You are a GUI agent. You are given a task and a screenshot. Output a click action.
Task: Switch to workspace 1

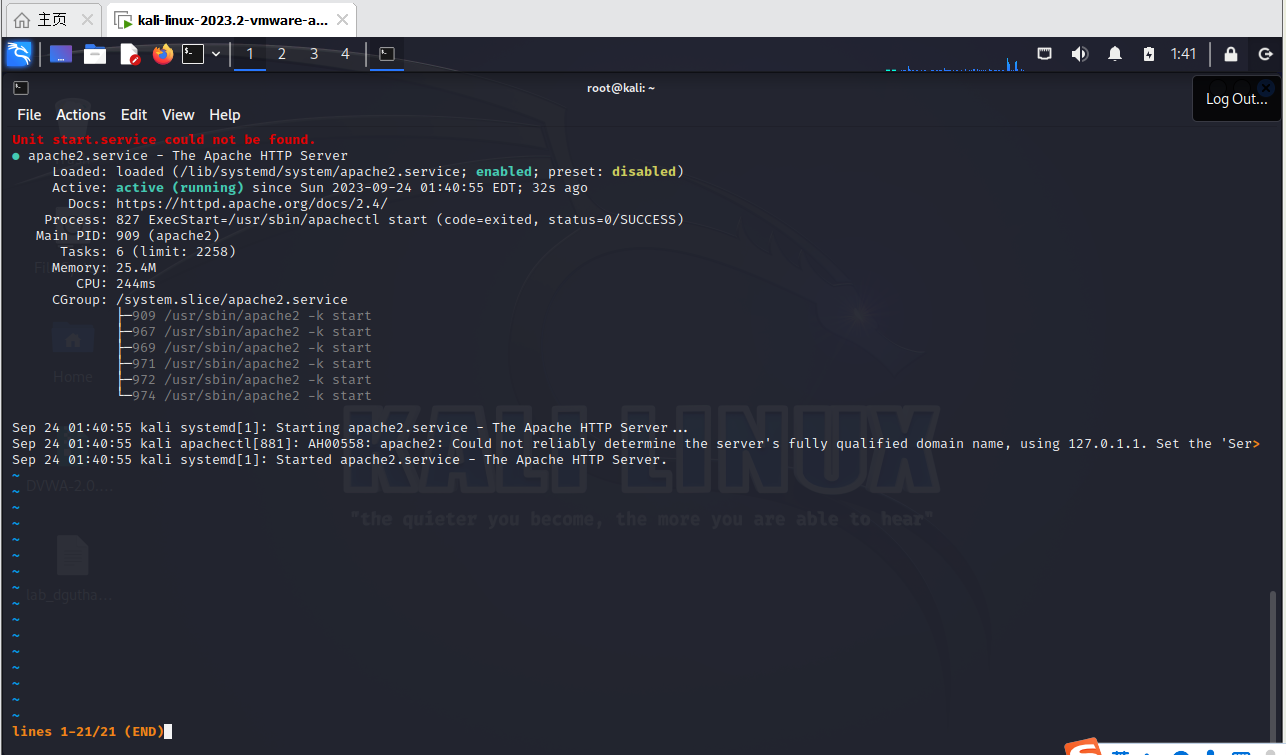(x=250, y=54)
